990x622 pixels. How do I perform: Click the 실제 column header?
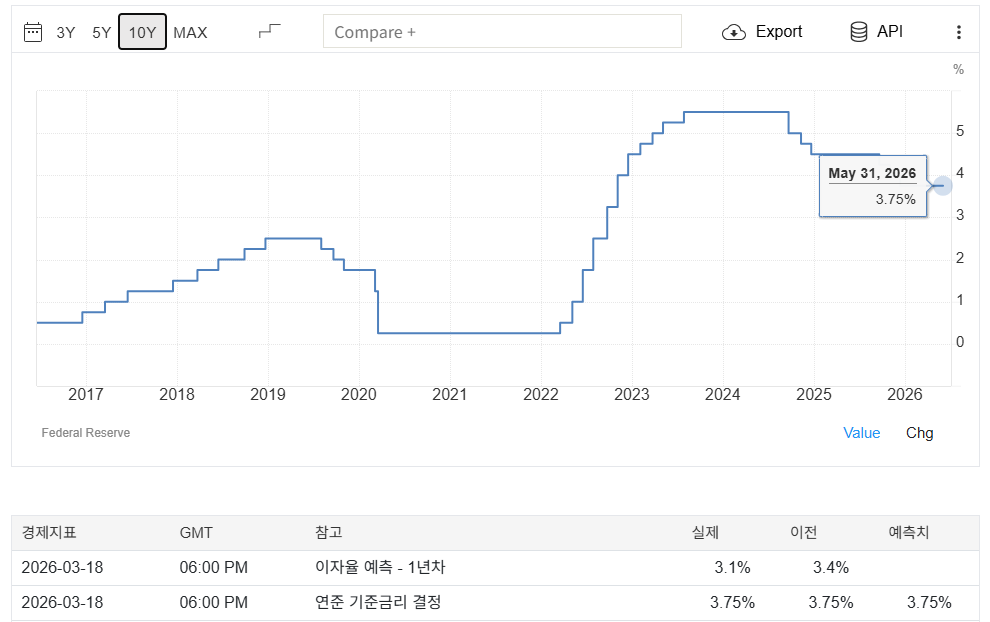(705, 532)
